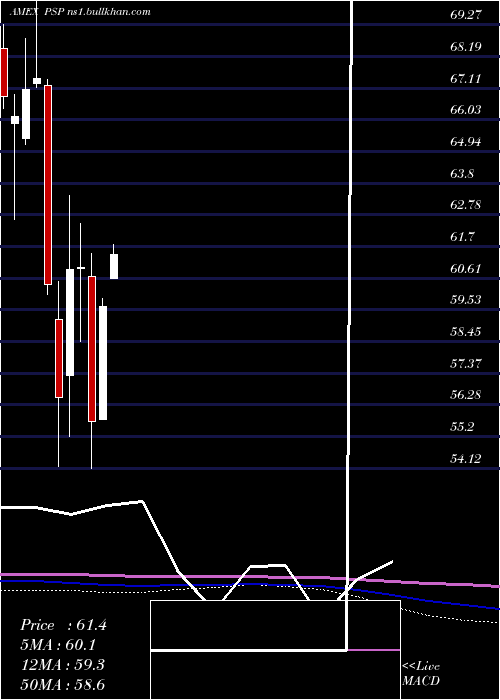The height and width of the screenshot is (700, 500).
Task: Click the 60.61 price axis label
Action: coord(466,268)
